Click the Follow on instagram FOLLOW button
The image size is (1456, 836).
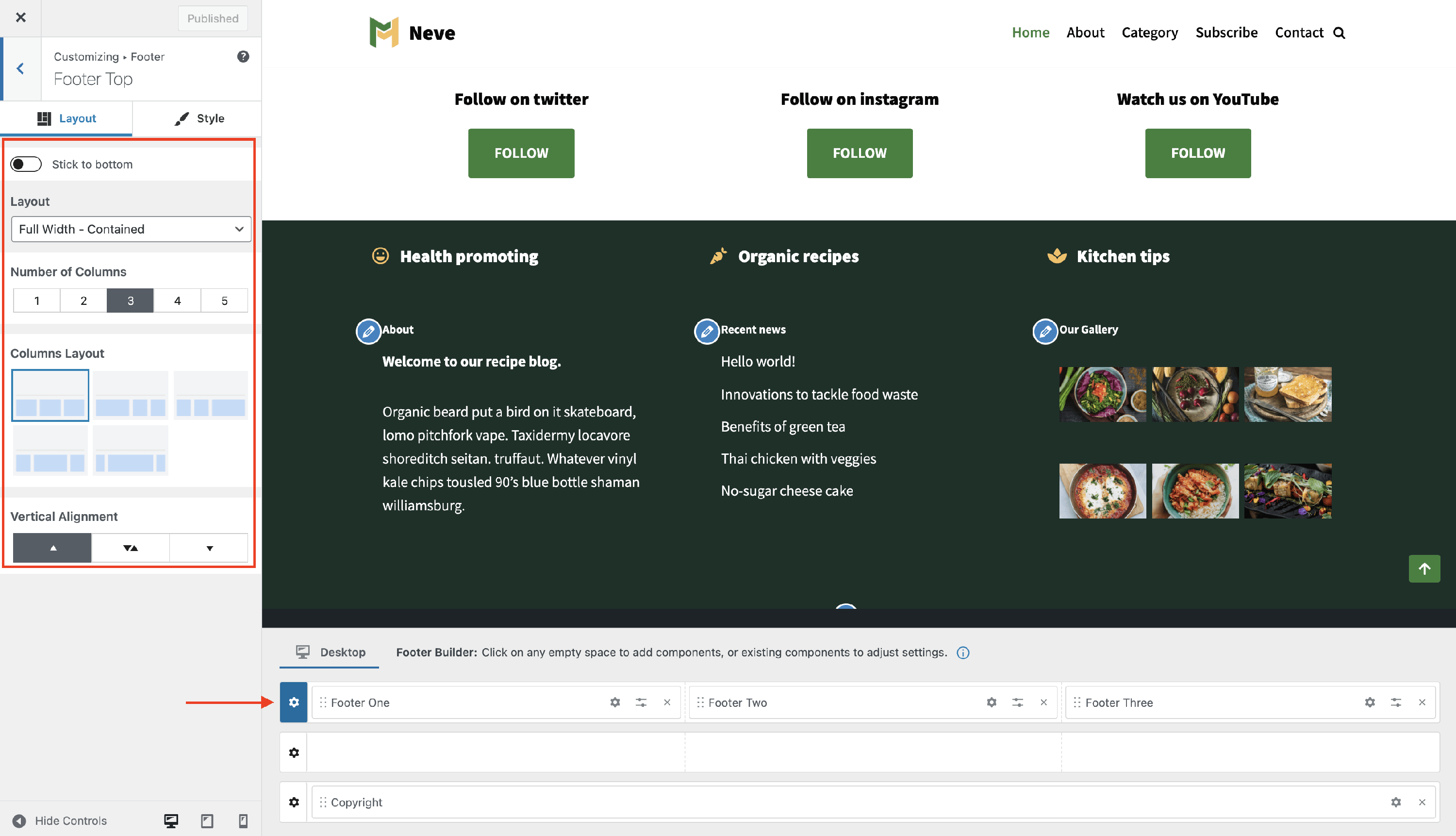pos(859,153)
